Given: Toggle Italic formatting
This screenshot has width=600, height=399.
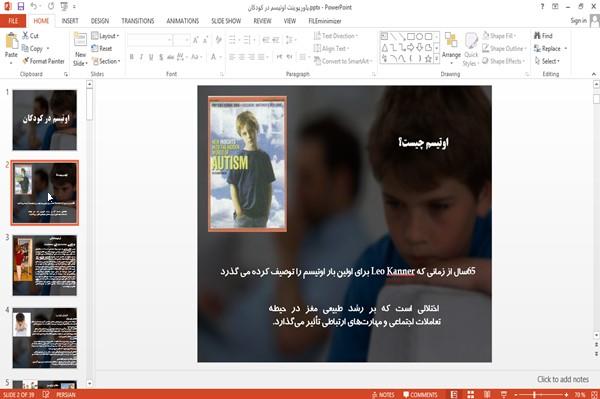Looking at the screenshot, I should click(x=141, y=57).
